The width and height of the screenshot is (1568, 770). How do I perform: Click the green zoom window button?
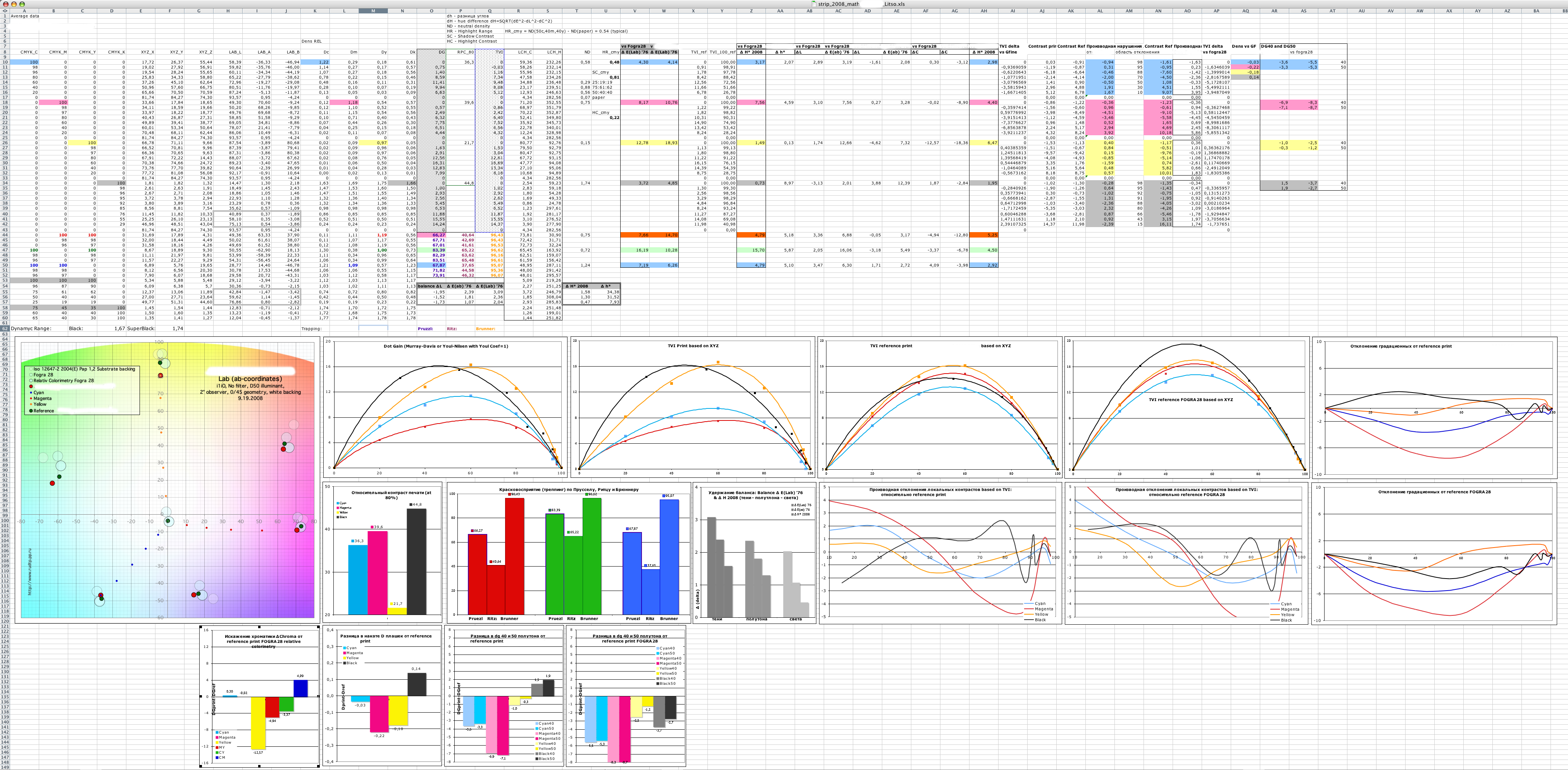22,3
